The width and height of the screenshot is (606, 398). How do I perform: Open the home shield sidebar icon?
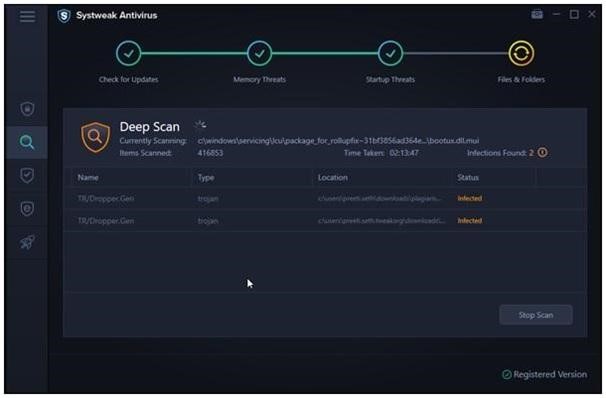tap(27, 109)
